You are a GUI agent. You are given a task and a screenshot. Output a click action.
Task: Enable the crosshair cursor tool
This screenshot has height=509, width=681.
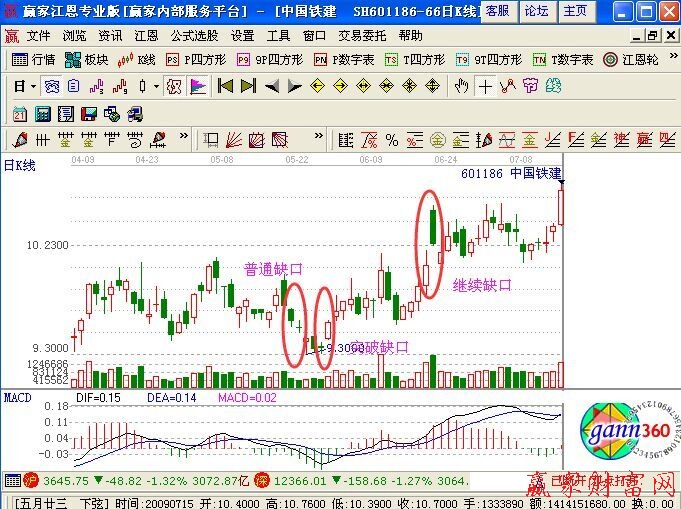[x=485, y=86]
